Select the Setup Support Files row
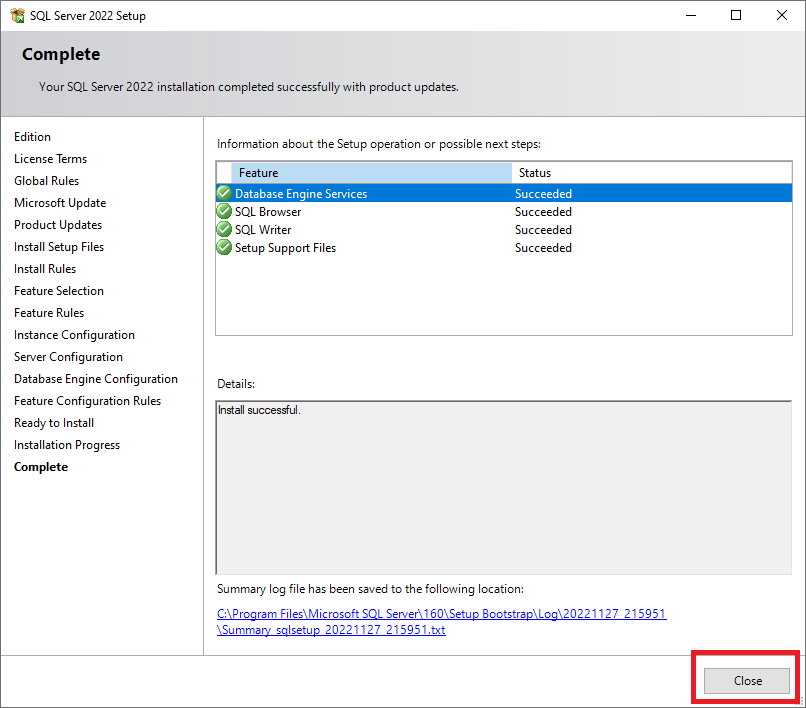This screenshot has height=708, width=806. click(285, 248)
